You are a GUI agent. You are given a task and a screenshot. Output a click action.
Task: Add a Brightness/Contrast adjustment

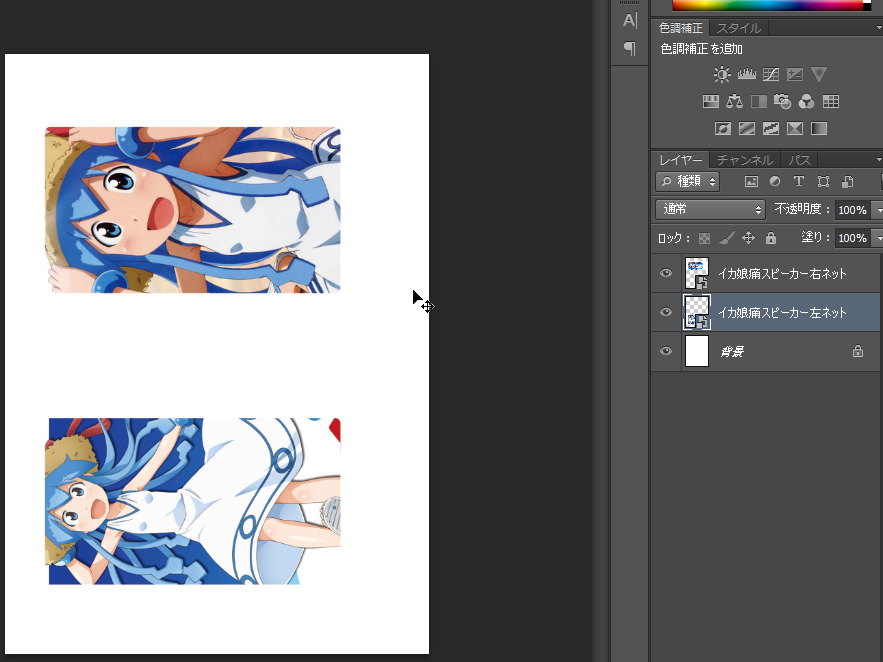(722, 74)
